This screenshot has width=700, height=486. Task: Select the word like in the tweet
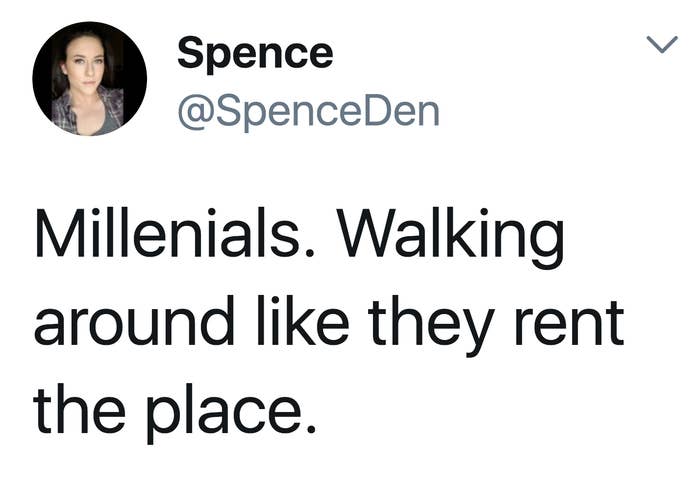(x=303, y=320)
